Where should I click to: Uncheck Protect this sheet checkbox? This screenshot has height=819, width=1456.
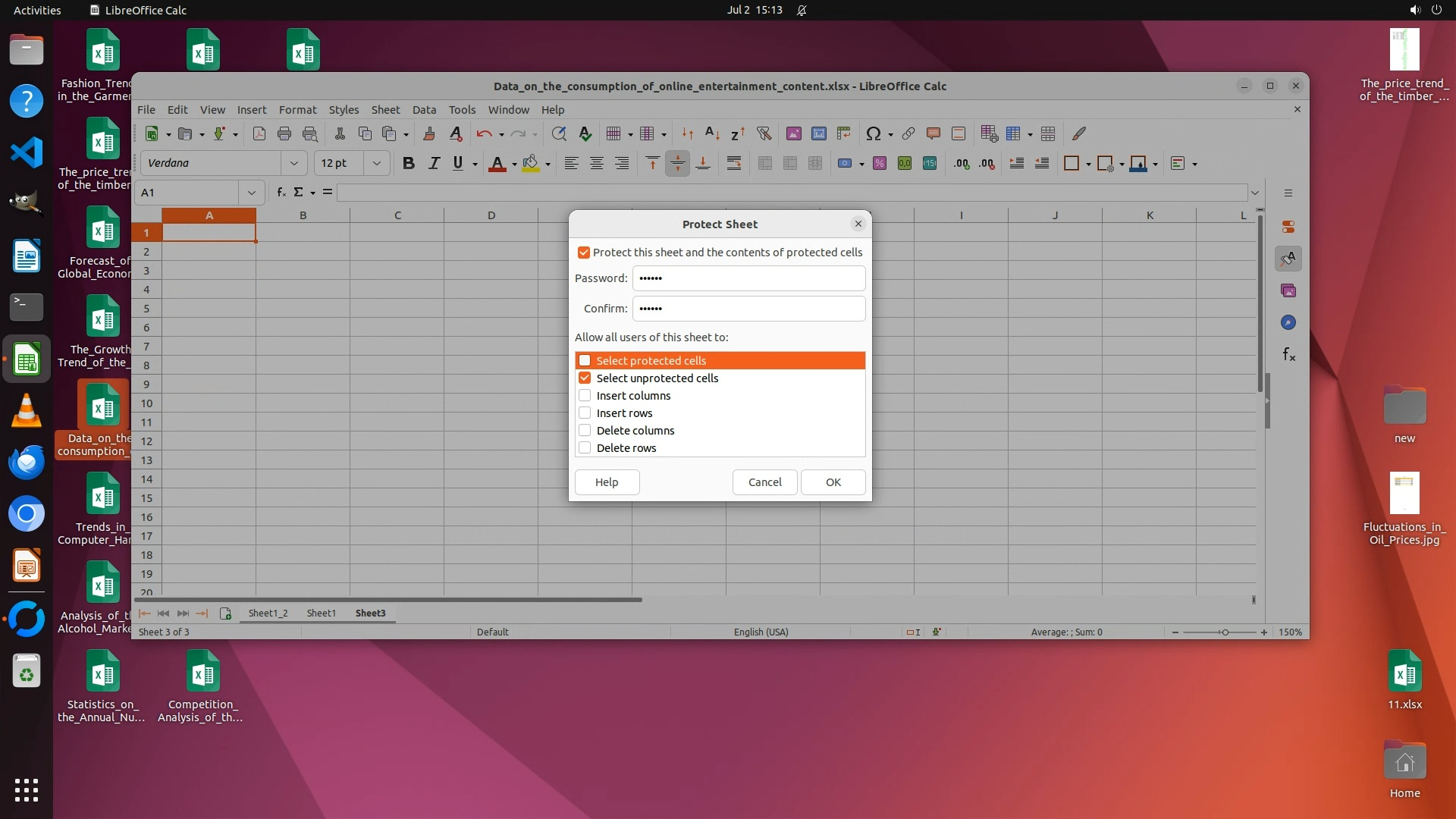(584, 253)
